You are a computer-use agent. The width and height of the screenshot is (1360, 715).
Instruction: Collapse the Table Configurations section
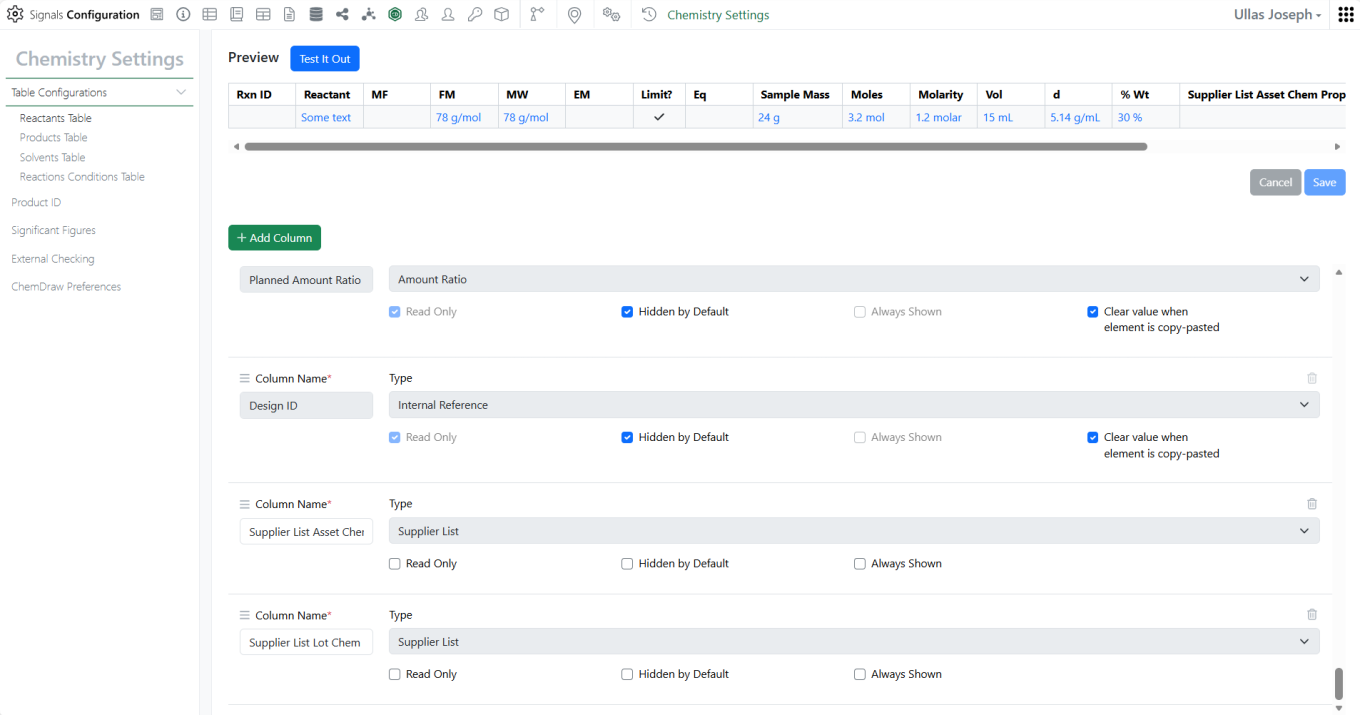pyautogui.click(x=181, y=92)
